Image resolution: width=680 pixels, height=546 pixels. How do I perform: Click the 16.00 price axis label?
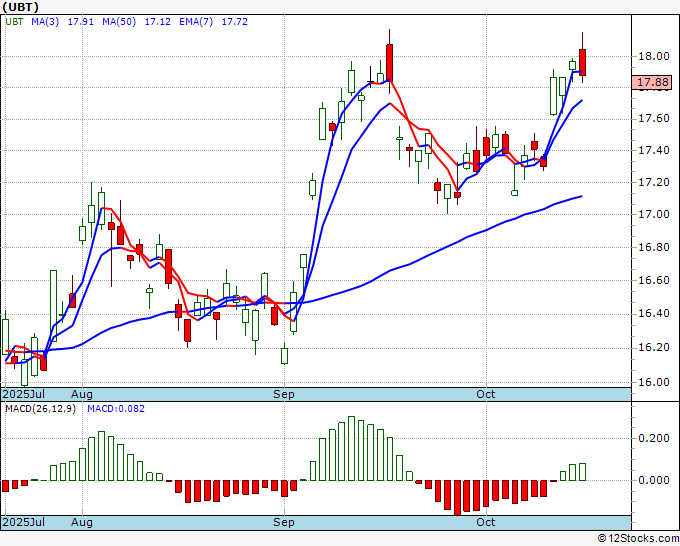pos(654,382)
